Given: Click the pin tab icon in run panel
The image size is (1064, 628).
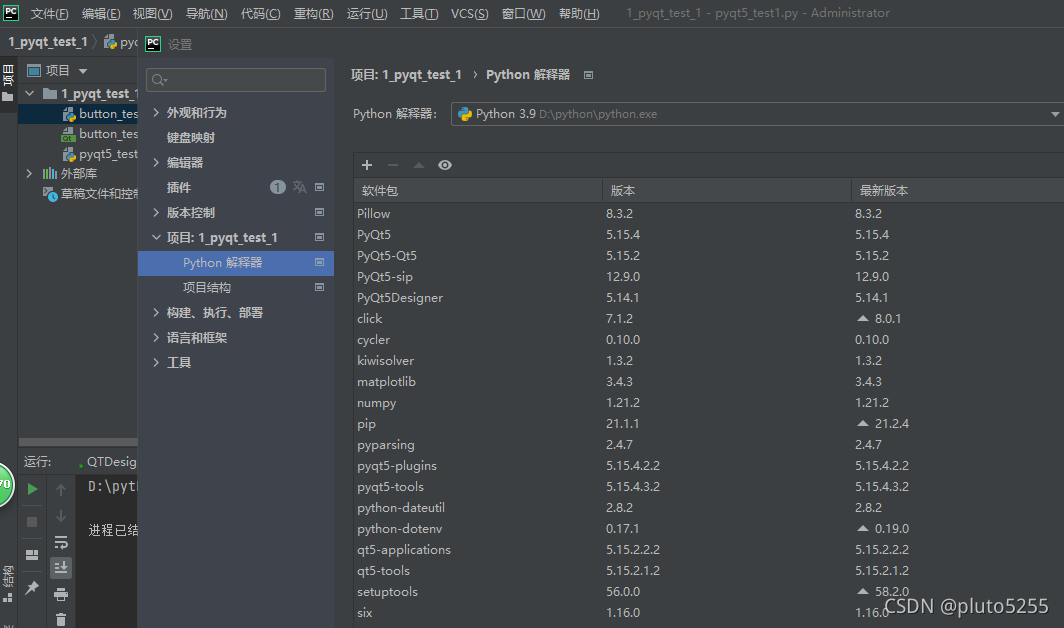Looking at the screenshot, I should 32,587.
